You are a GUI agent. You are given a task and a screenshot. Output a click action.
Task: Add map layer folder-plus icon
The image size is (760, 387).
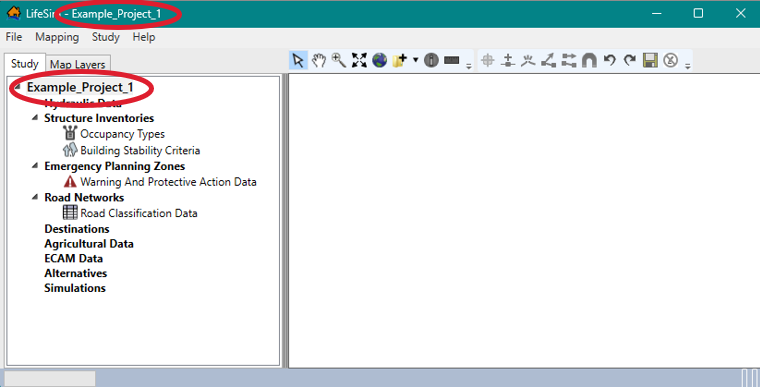pos(400,61)
